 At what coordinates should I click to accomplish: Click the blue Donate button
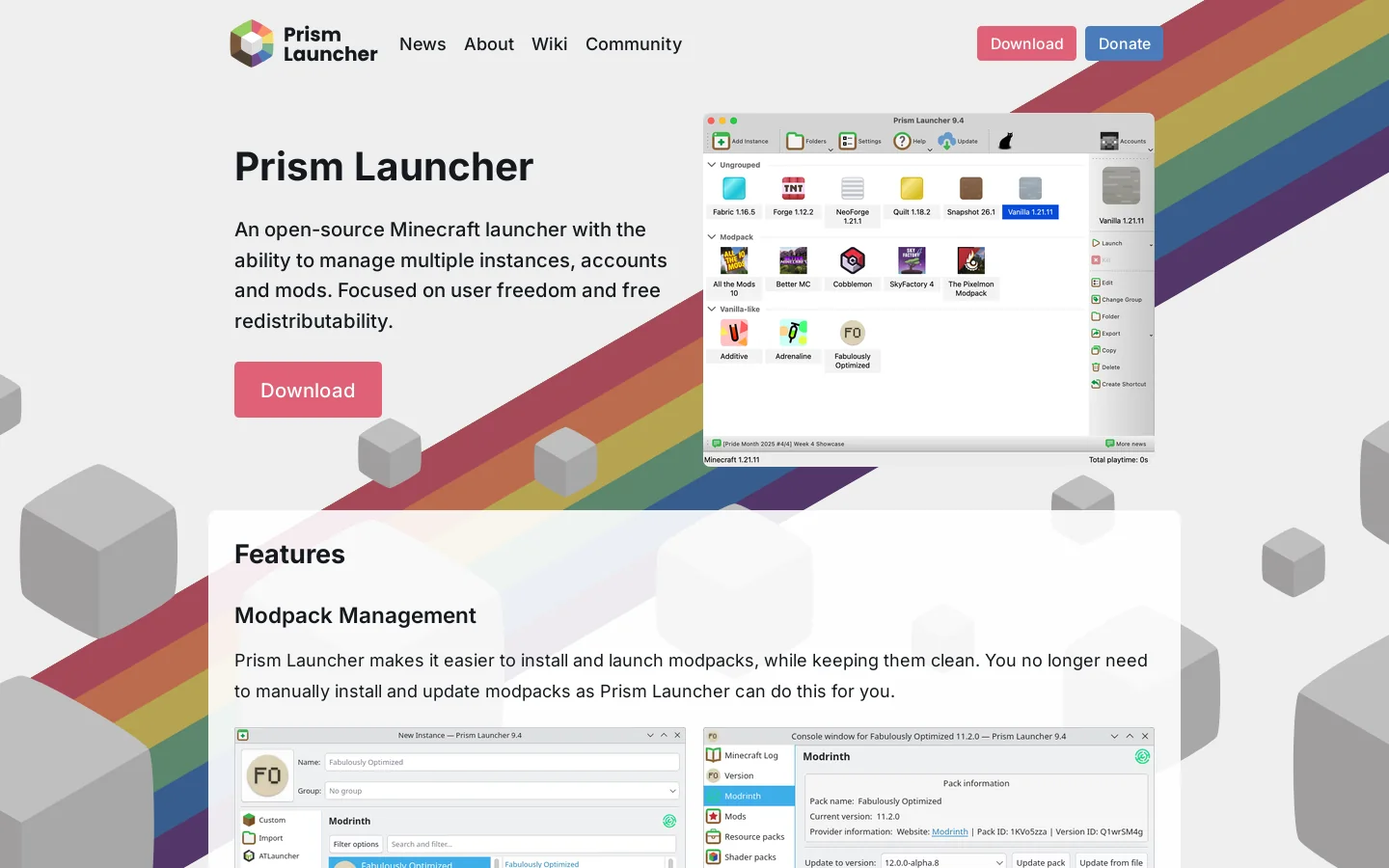click(1124, 43)
